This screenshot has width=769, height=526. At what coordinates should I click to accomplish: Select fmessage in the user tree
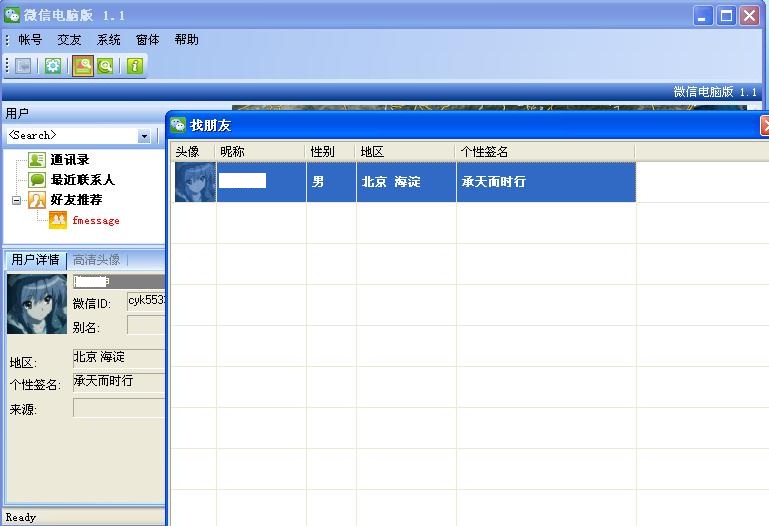(x=96, y=221)
